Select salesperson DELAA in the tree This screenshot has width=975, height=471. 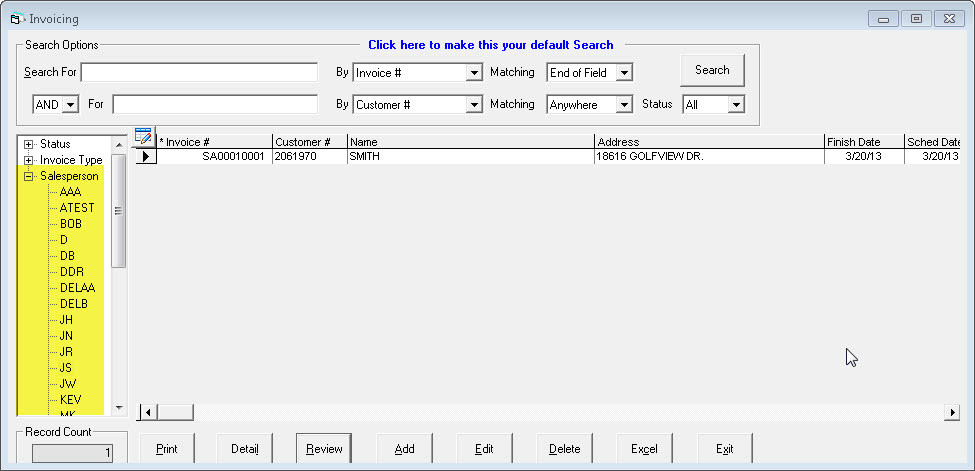coord(78,288)
